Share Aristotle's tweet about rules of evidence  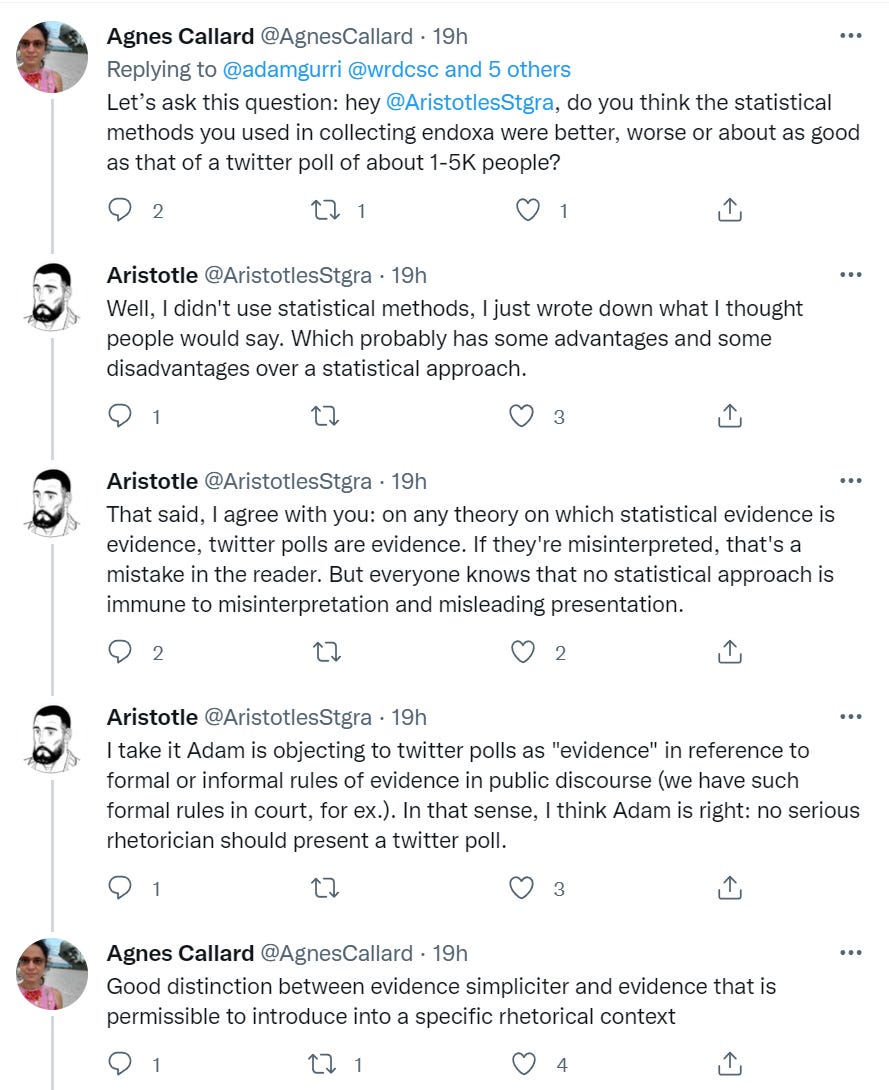(729, 888)
